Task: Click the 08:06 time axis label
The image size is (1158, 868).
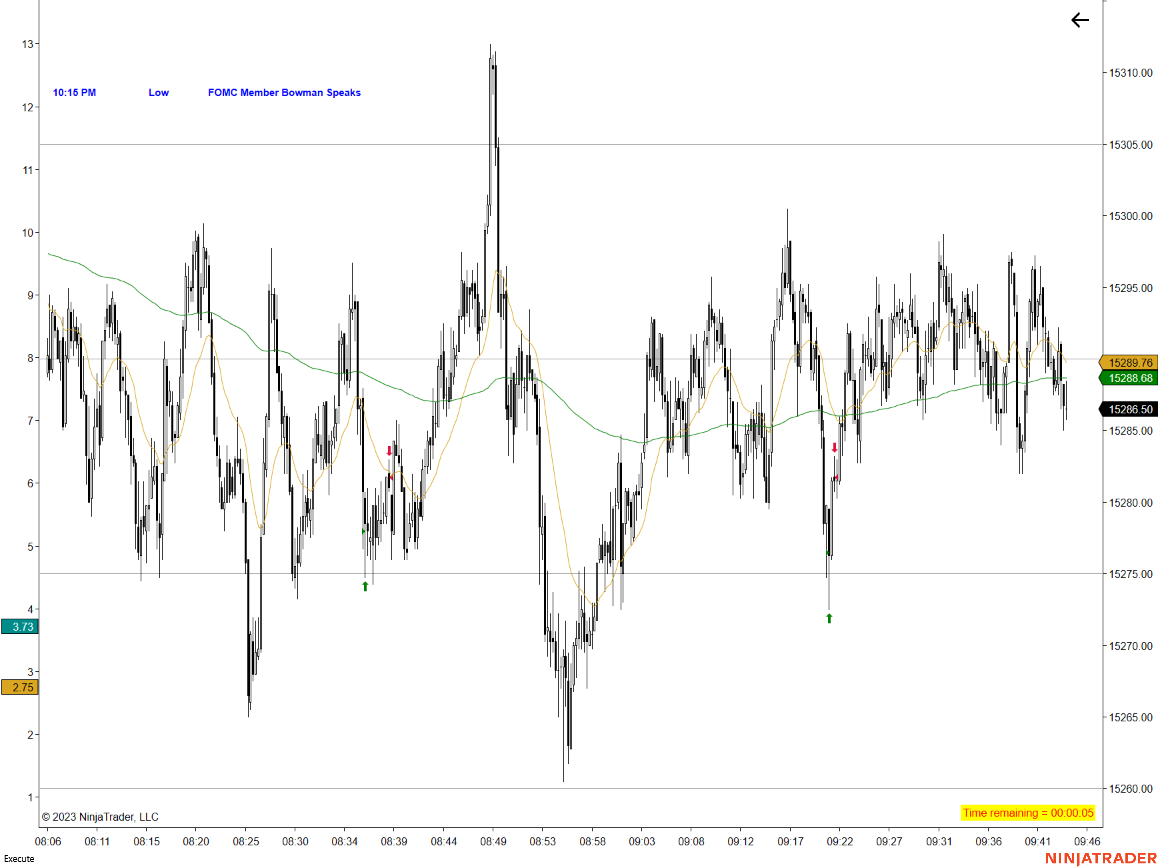Action: (x=48, y=841)
